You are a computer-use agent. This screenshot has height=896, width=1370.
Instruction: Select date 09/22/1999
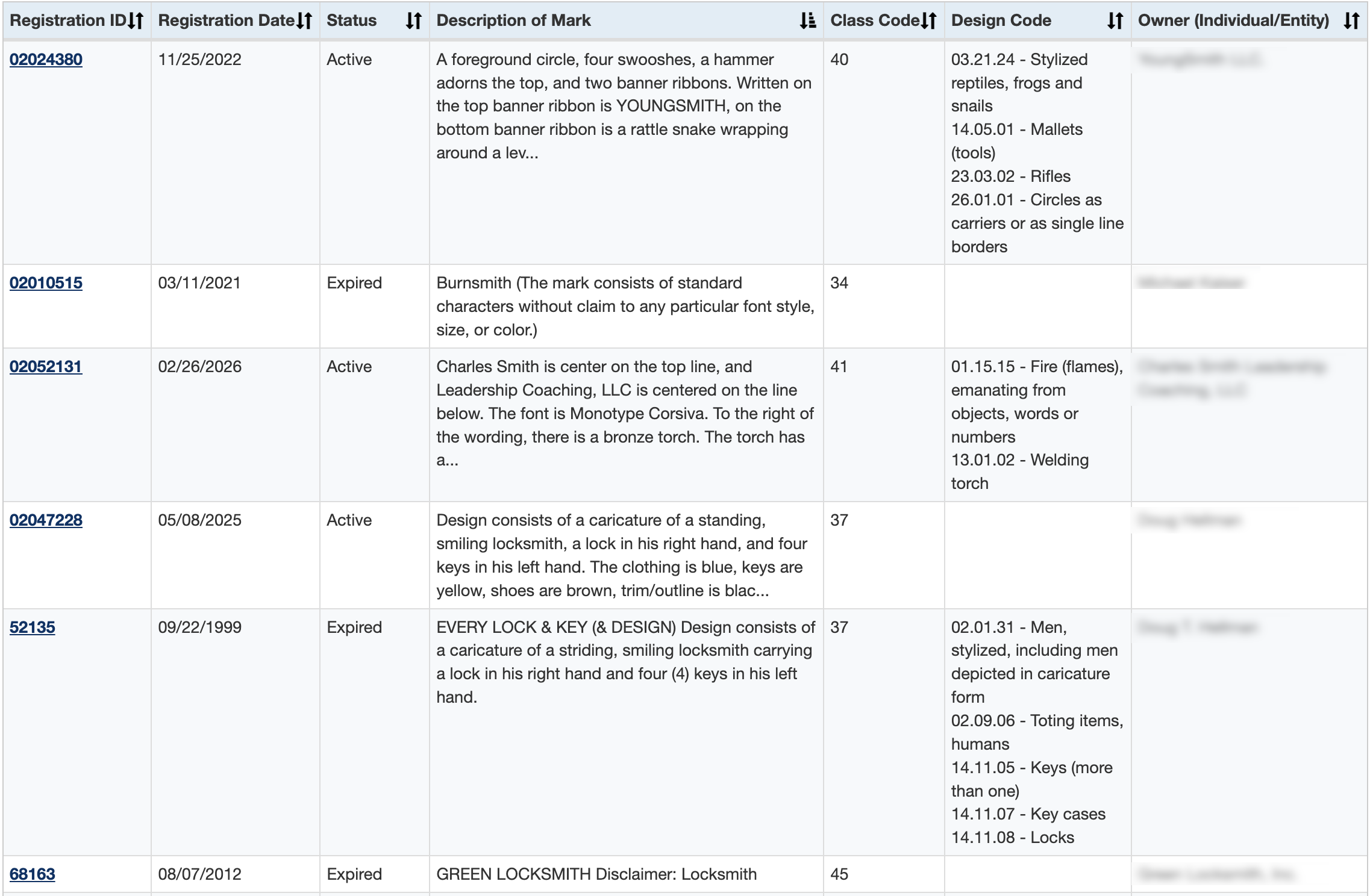point(199,627)
